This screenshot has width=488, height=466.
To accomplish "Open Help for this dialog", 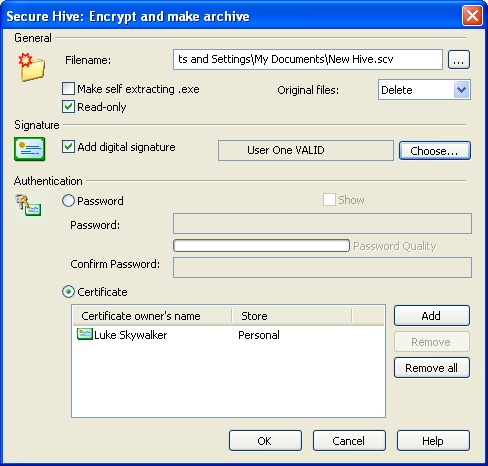I will (x=433, y=441).
